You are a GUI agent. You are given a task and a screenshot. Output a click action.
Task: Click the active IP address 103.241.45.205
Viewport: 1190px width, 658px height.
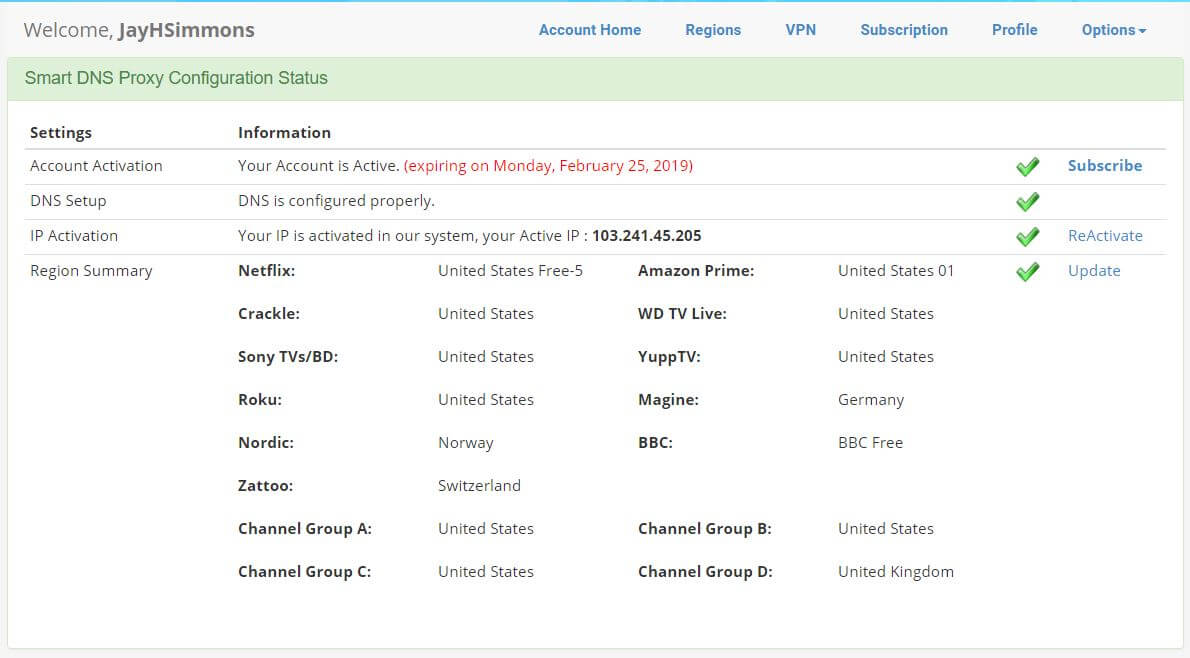[649, 235]
